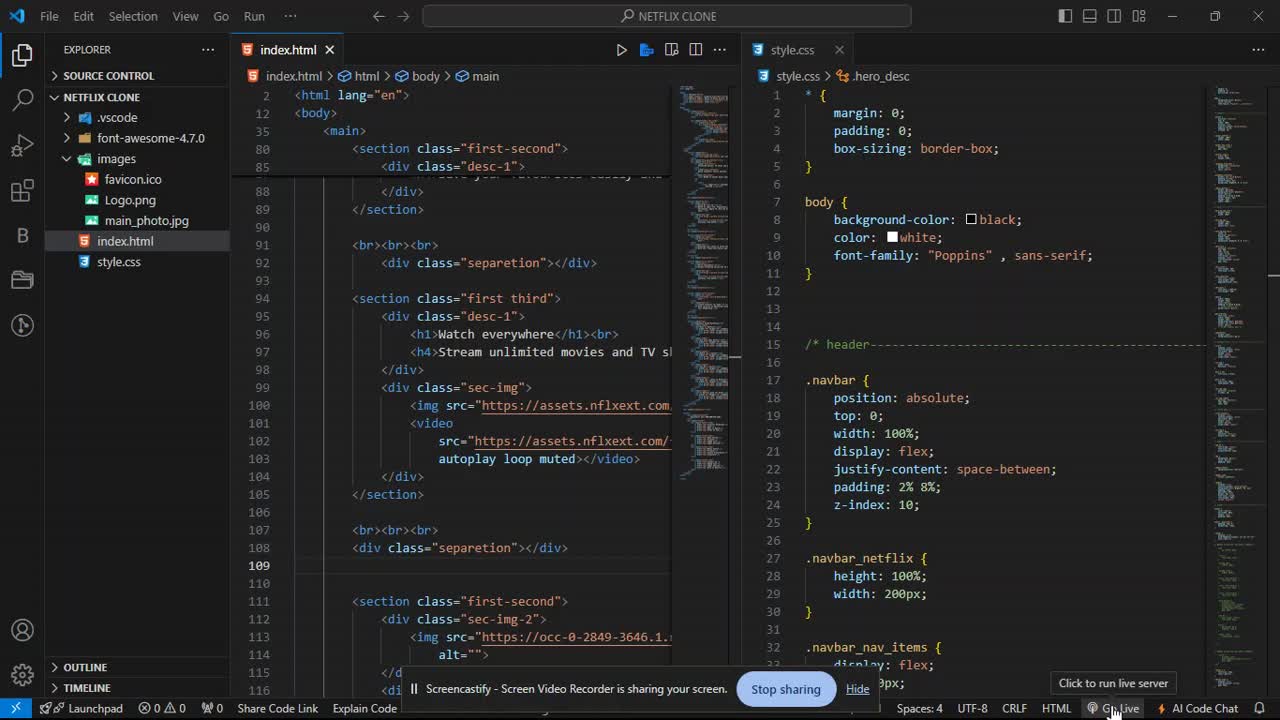The height and width of the screenshot is (720, 1280).
Task: Open the Search view in activity bar
Action: tap(22, 100)
